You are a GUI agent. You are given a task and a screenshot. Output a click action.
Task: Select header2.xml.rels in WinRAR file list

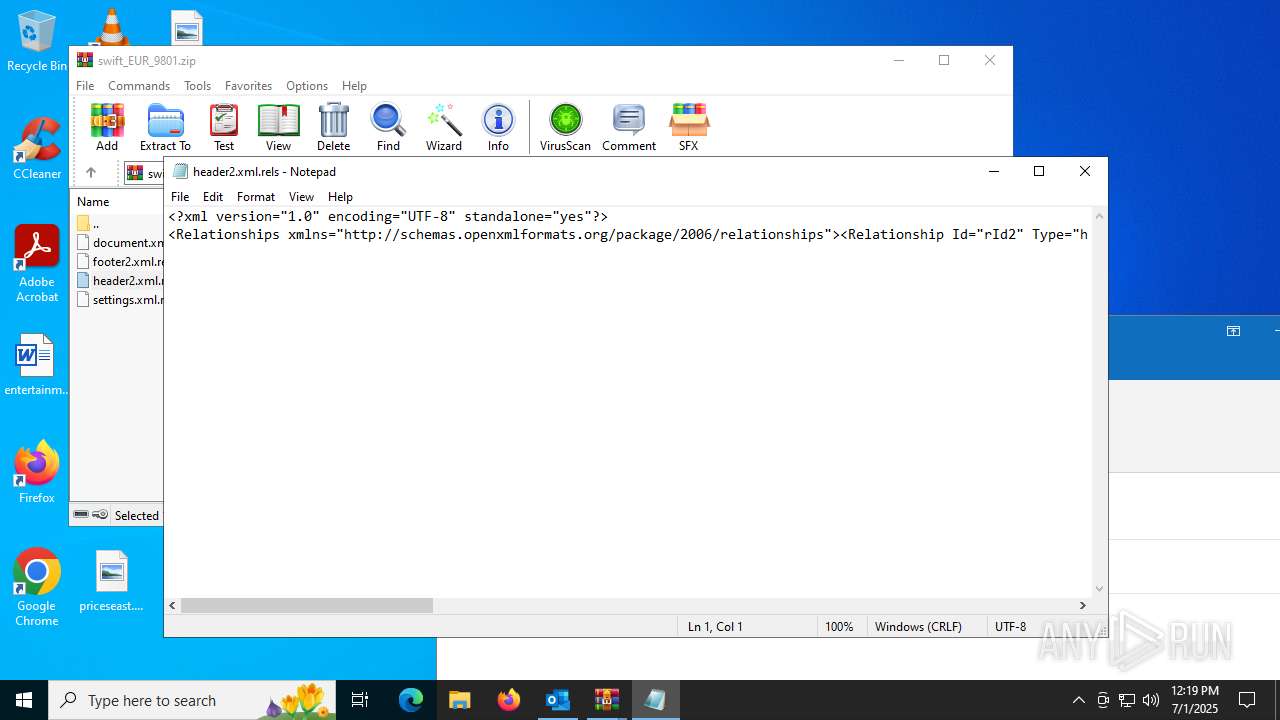[x=119, y=281]
